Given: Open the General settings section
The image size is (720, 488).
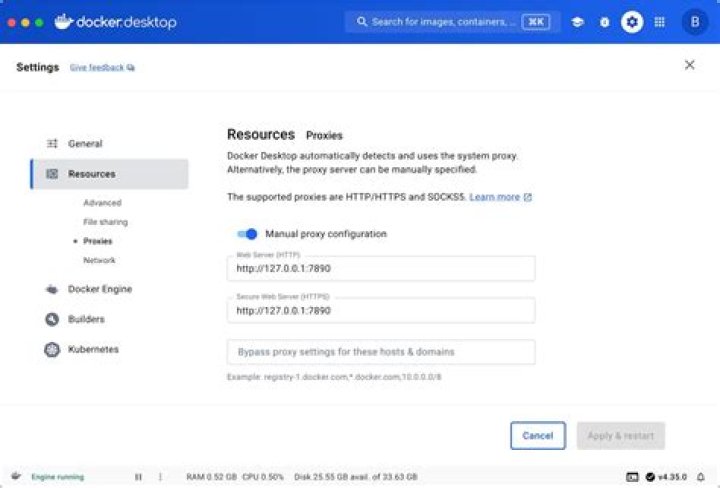Looking at the screenshot, I should 109,144.
